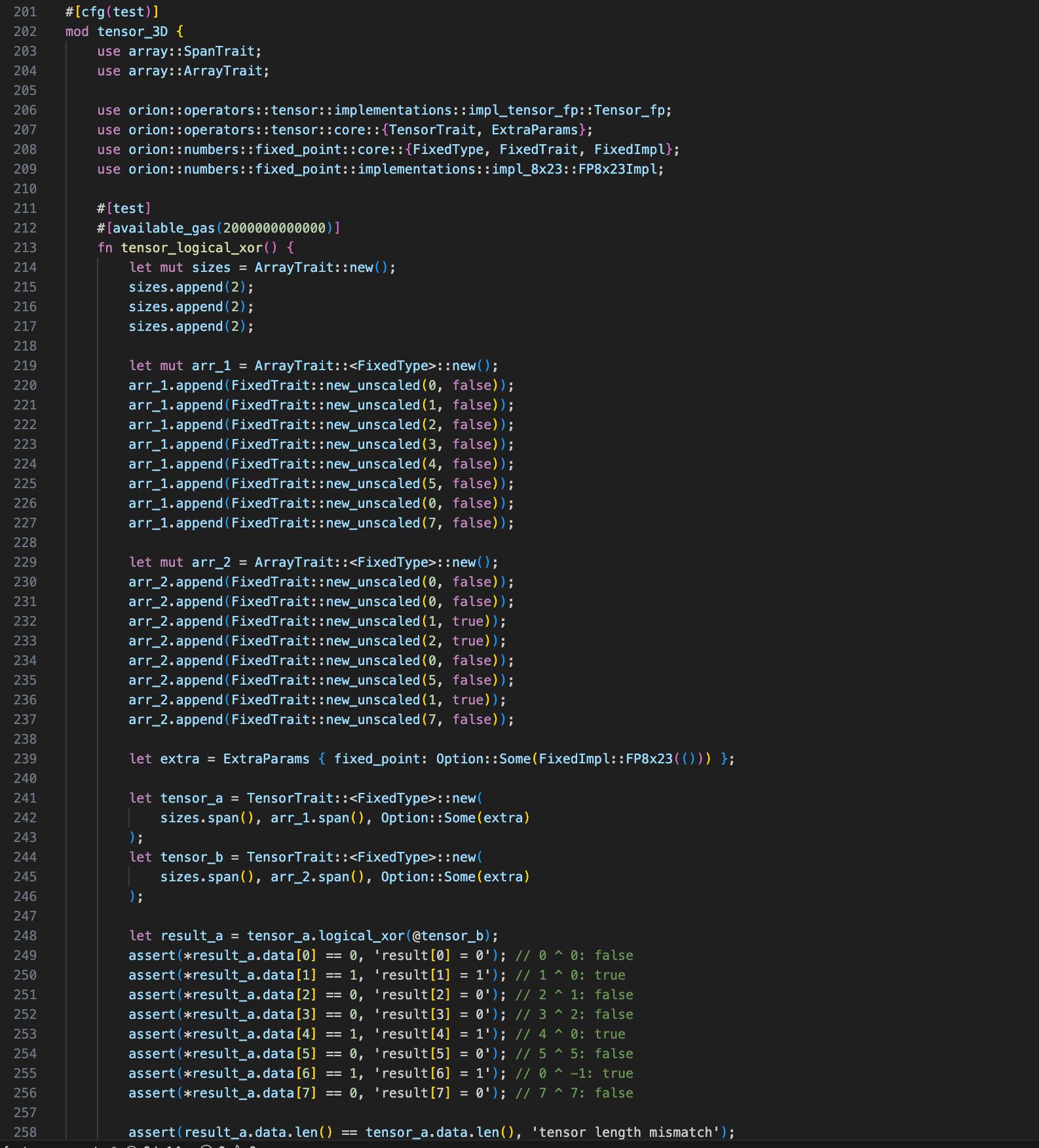Click 'tensor_a.data.len()' on line 258
Viewport: 1039px width, 1148px height.
coord(440,1132)
